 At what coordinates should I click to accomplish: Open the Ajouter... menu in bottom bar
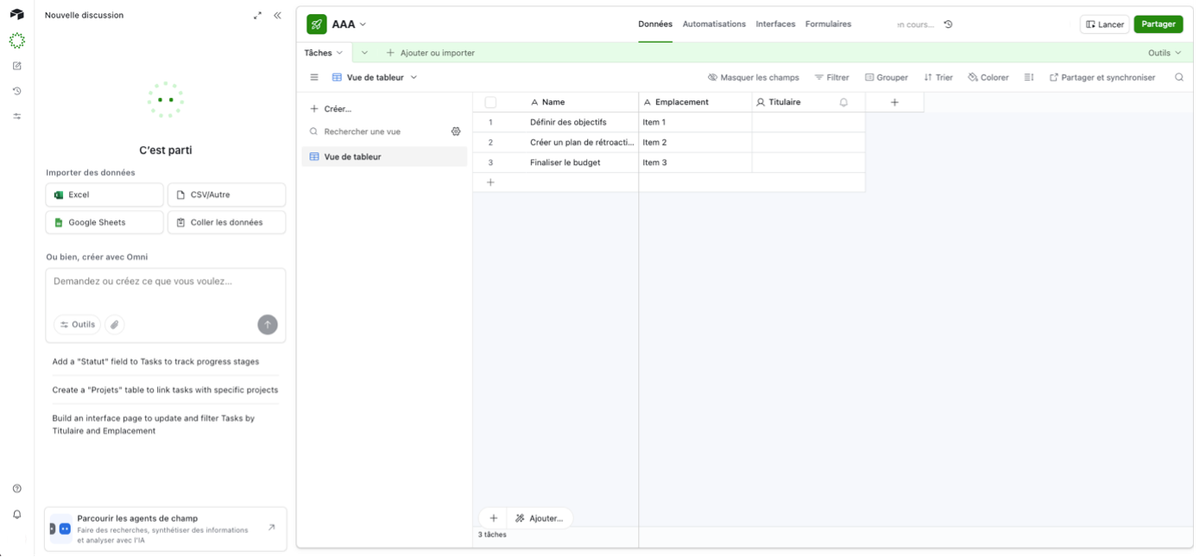(539, 518)
